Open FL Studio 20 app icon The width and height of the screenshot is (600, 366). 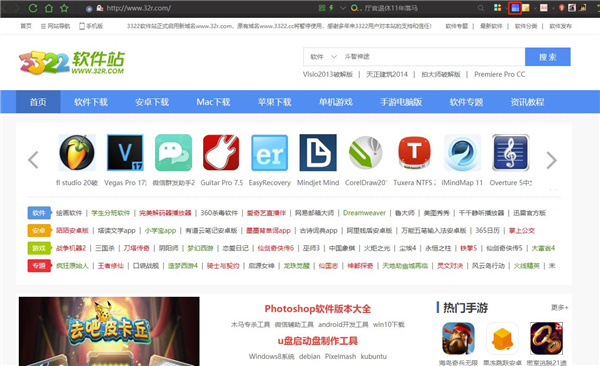pyautogui.click(x=77, y=152)
